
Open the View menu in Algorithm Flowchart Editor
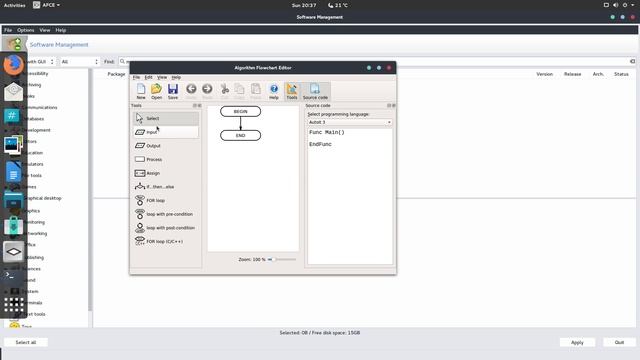click(162, 77)
